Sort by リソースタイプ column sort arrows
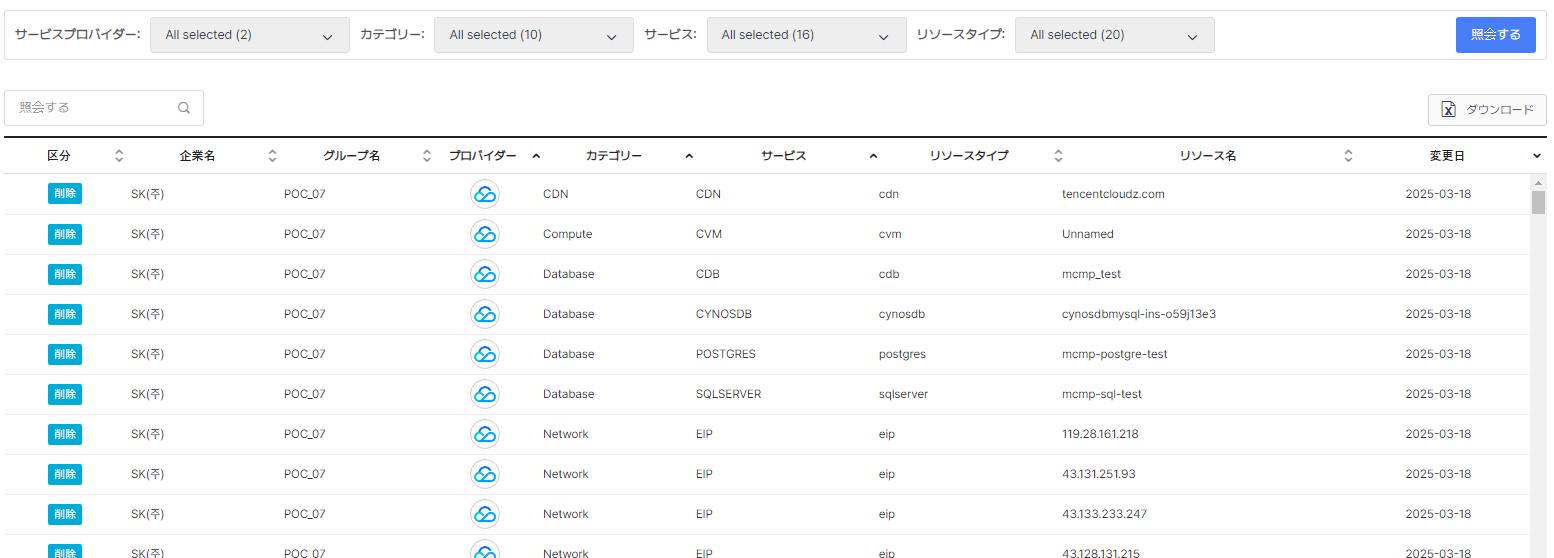 tap(1059, 156)
